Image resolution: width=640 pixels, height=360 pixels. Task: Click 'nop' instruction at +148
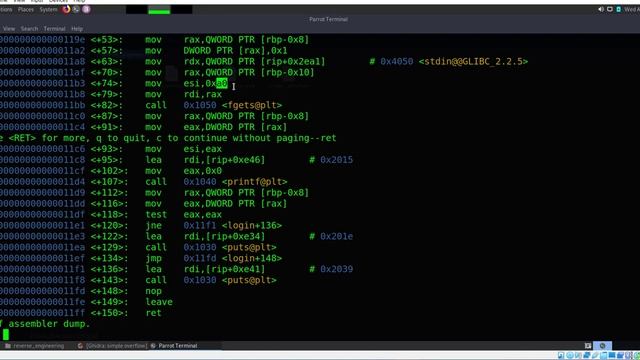pos(153,291)
